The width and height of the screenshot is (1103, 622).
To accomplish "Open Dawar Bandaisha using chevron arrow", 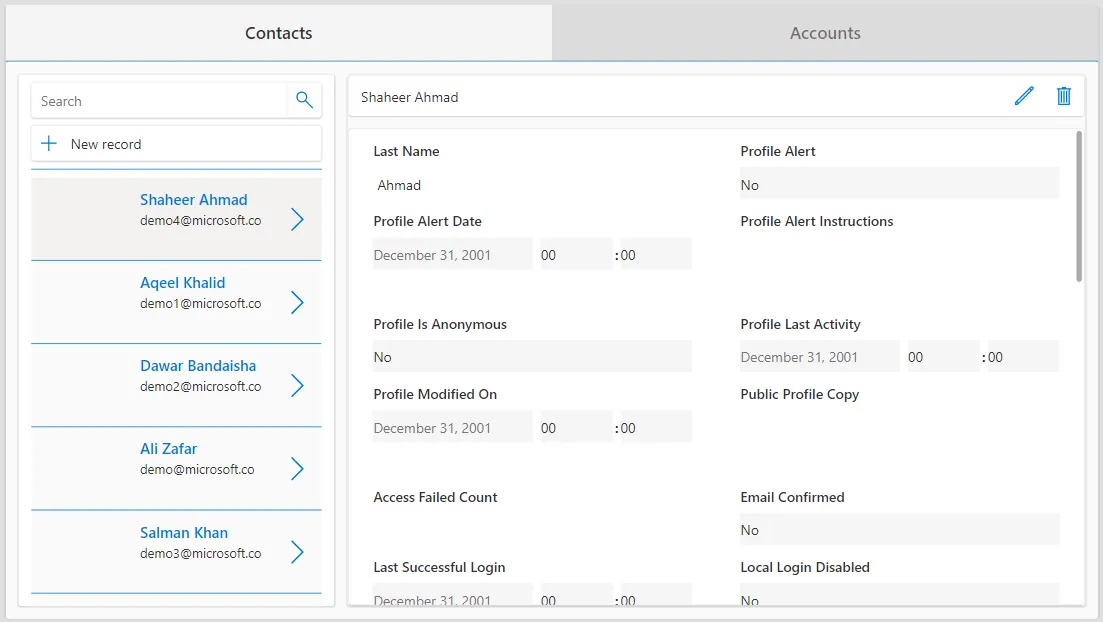I will [298, 386].
